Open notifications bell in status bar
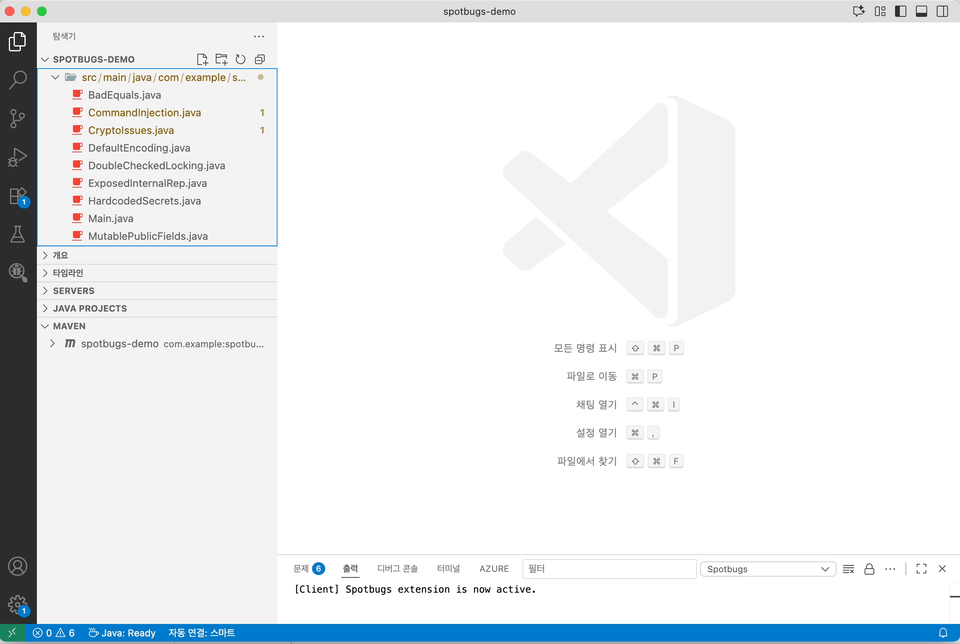 (943, 633)
